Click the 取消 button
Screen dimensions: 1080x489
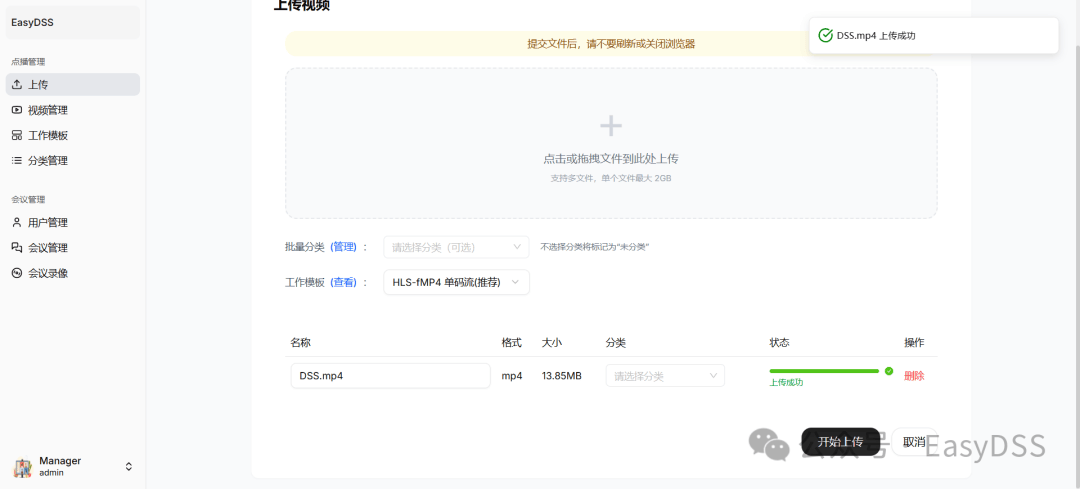pyautogui.click(x=914, y=442)
